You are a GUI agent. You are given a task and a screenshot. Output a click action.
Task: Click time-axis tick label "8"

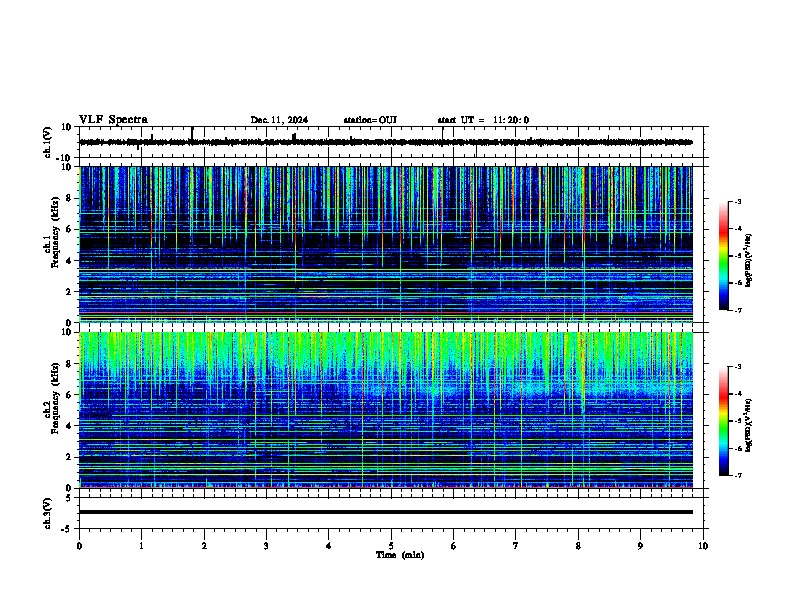point(578,546)
